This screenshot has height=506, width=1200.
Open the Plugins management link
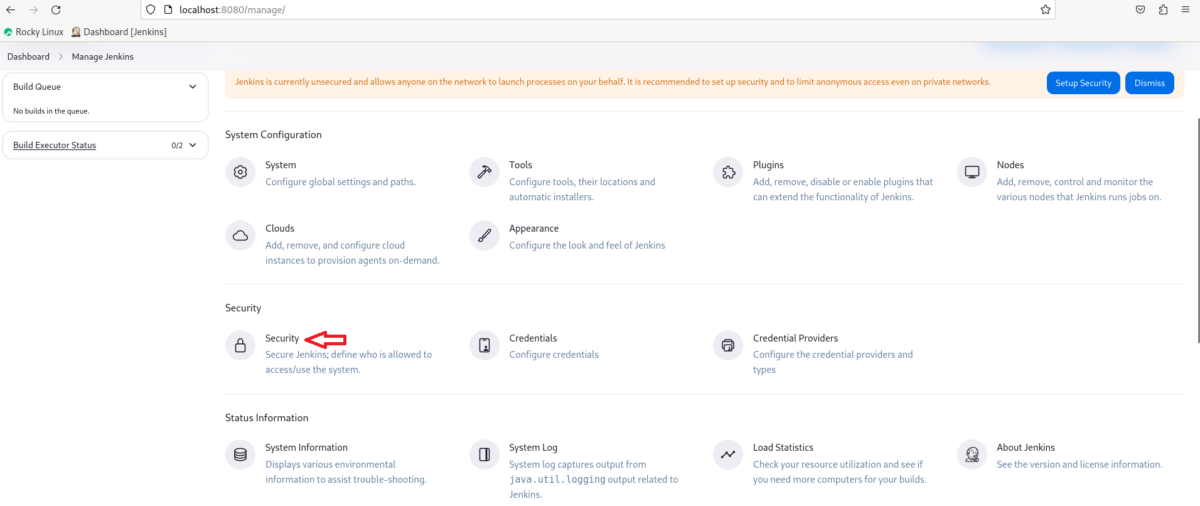coord(768,165)
